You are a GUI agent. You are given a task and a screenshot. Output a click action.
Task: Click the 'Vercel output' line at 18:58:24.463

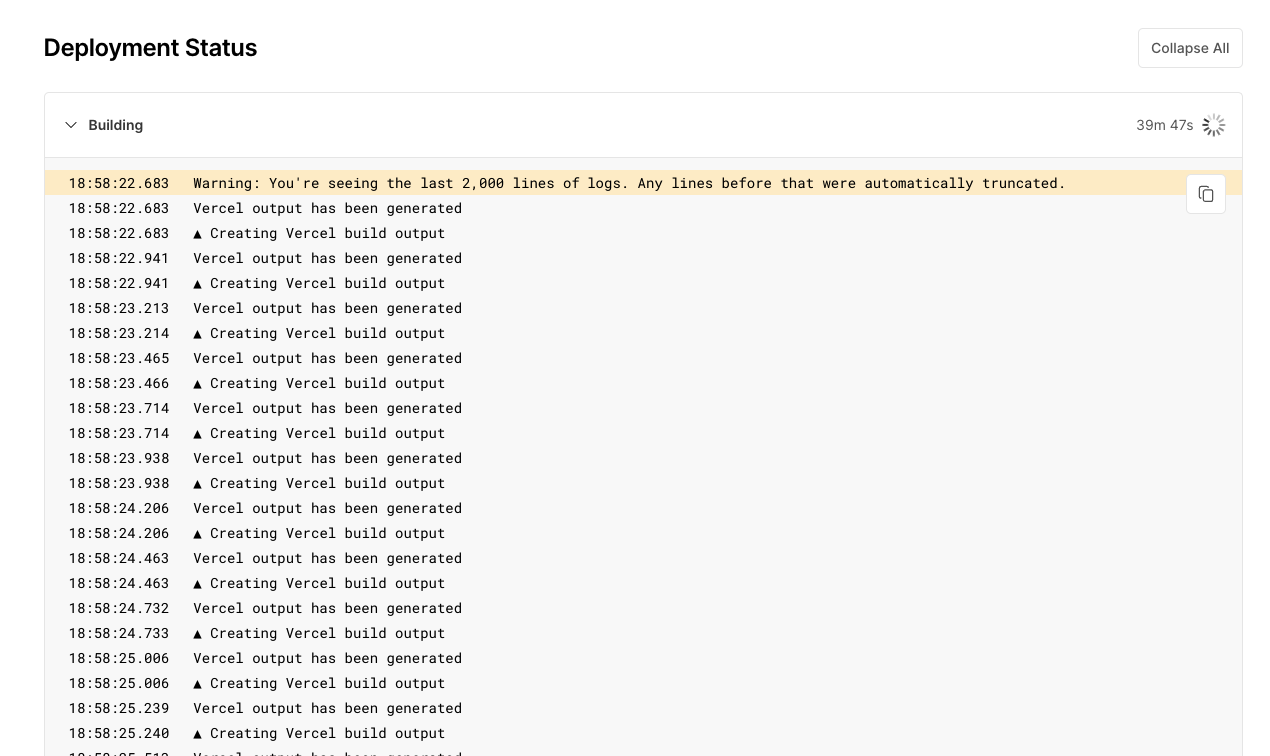click(x=644, y=558)
